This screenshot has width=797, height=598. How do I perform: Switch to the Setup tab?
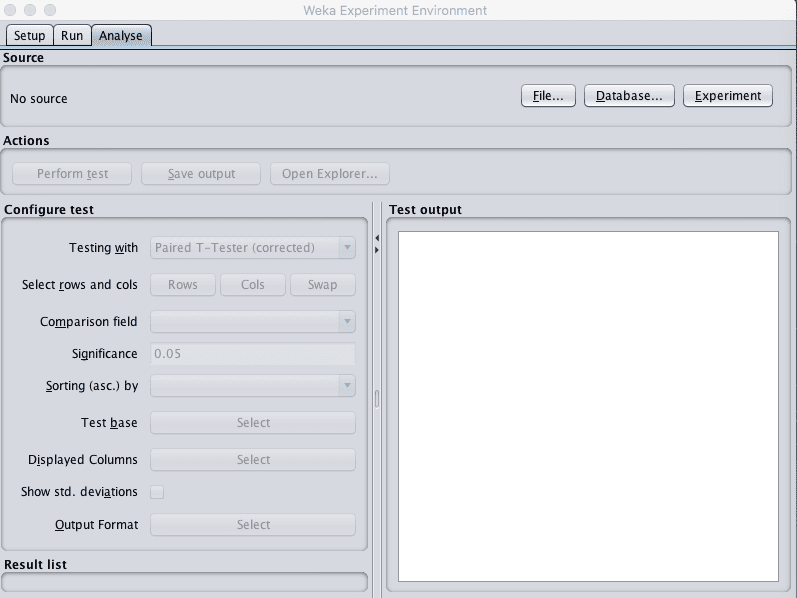[29, 36]
